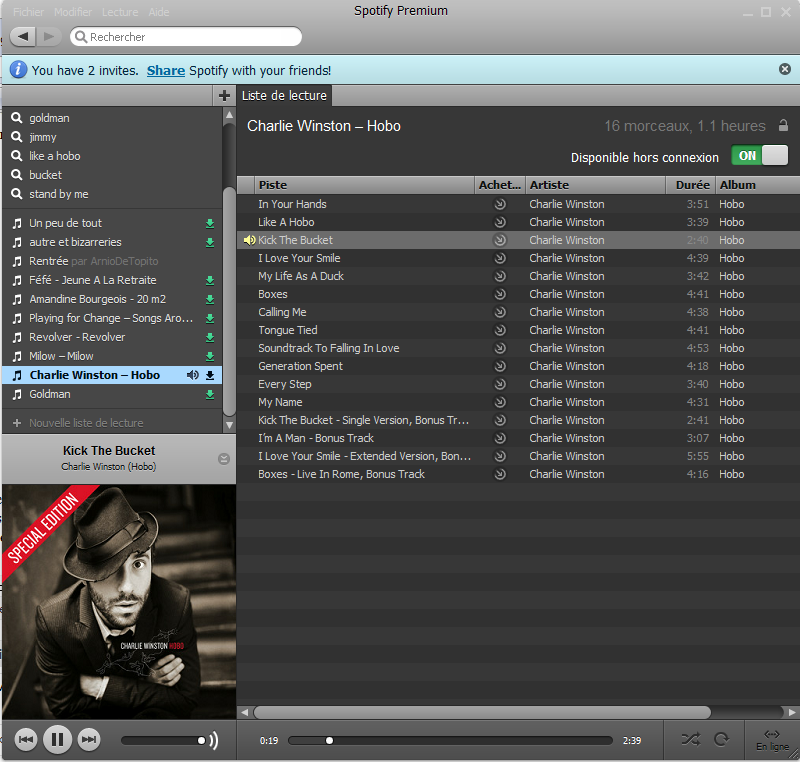Select the Un peu de tout playlist

pyautogui.click(x=112, y=223)
